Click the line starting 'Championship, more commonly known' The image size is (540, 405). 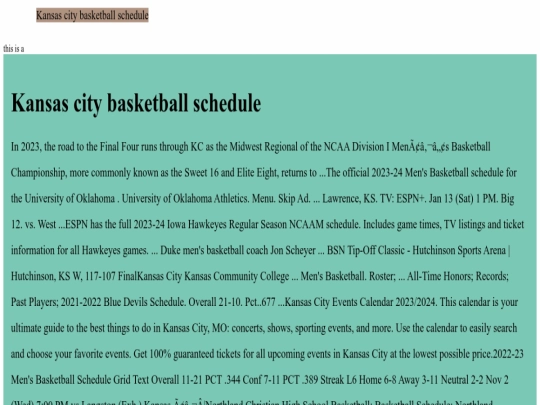[264, 173]
